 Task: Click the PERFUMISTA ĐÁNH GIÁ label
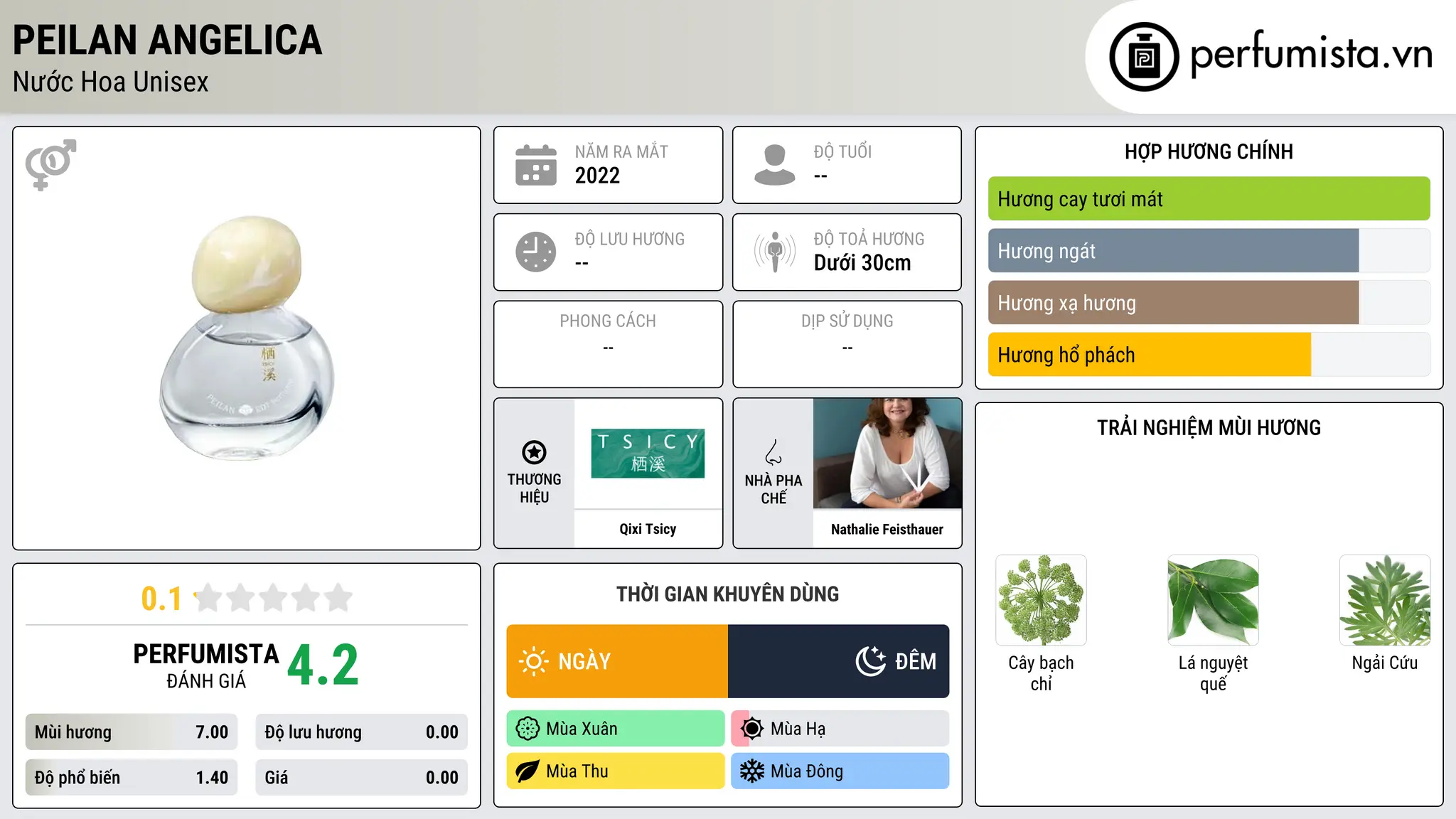point(206,665)
